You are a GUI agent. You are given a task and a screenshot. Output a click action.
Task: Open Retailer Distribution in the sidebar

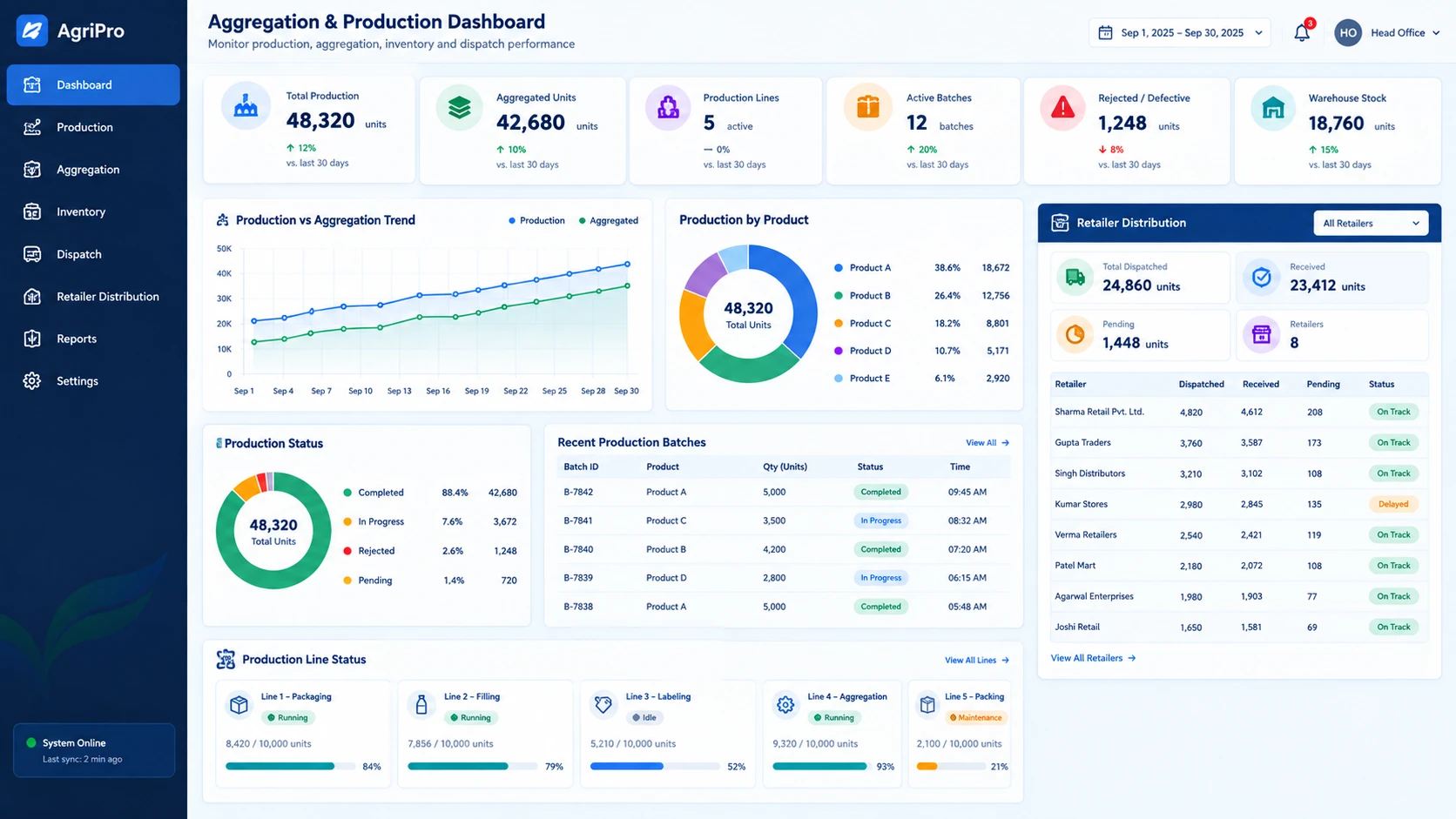[x=93, y=297]
